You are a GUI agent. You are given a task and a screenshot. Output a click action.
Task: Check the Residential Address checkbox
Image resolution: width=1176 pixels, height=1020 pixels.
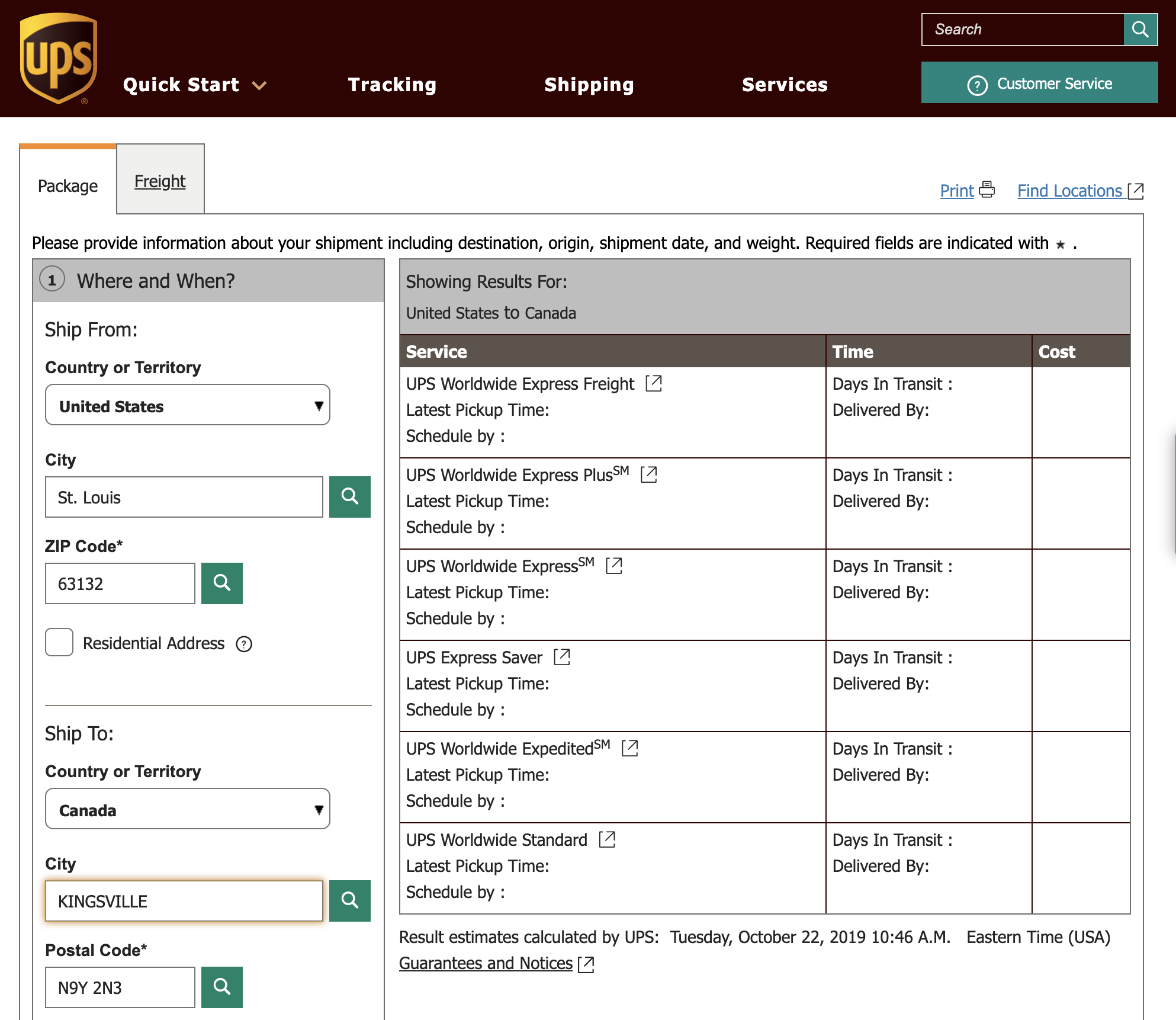tap(59, 642)
